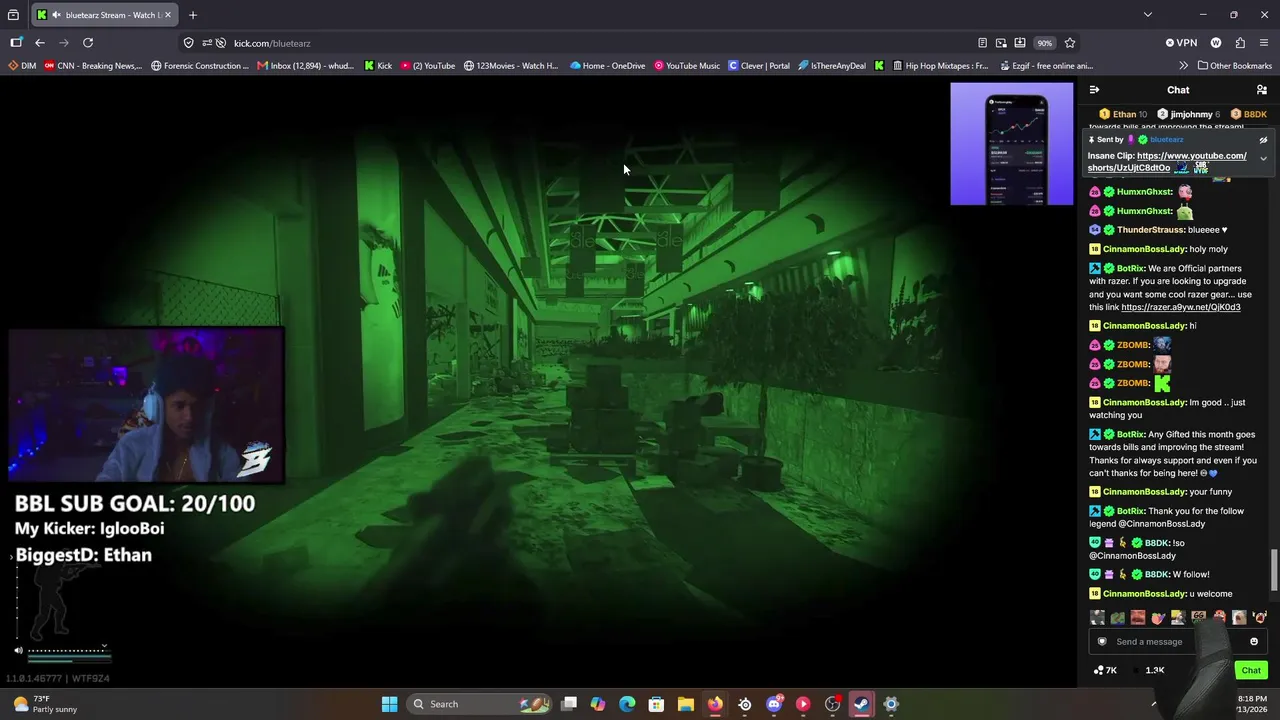The width and height of the screenshot is (1280, 720).
Task: Switch to Firefox on the taskbar
Action: click(x=715, y=704)
